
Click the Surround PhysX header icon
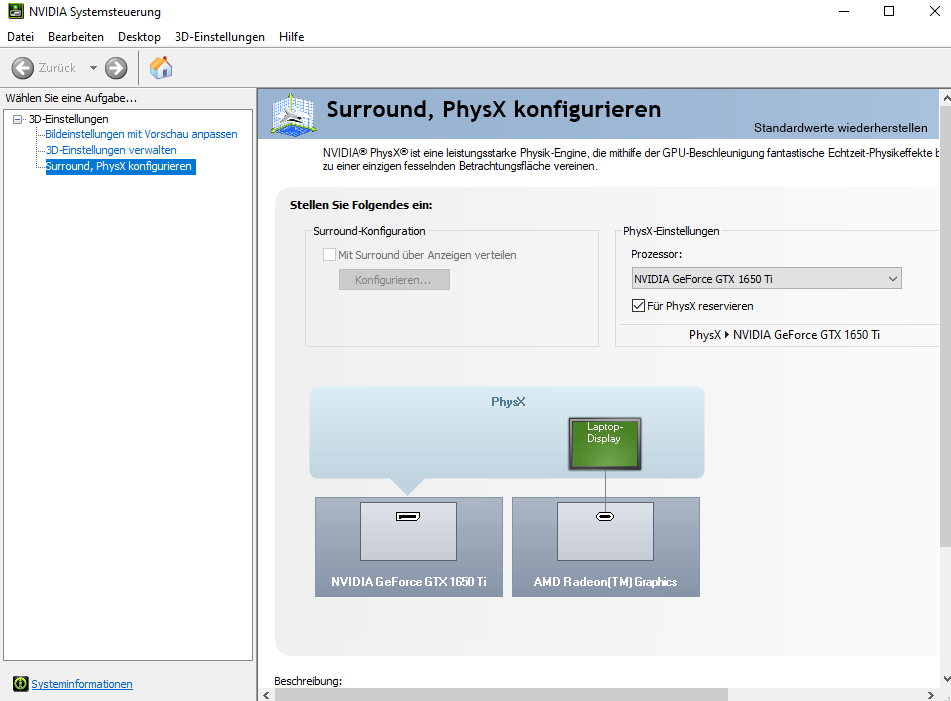point(294,113)
